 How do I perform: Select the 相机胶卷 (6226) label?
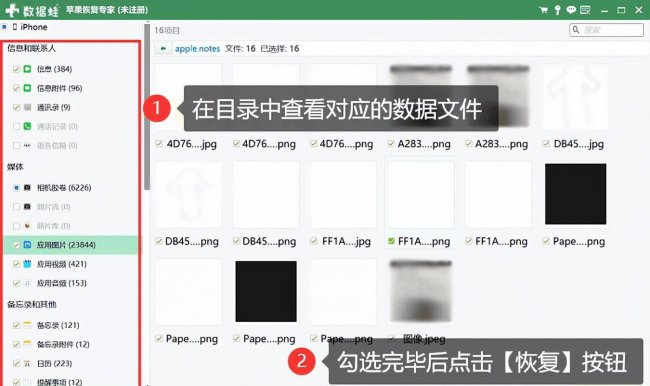click(x=64, y=187)
